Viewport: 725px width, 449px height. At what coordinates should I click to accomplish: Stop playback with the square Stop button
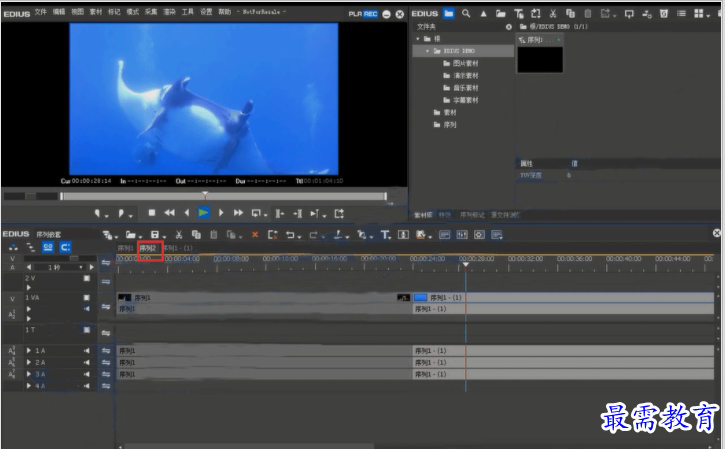click(x=152, y=213)
